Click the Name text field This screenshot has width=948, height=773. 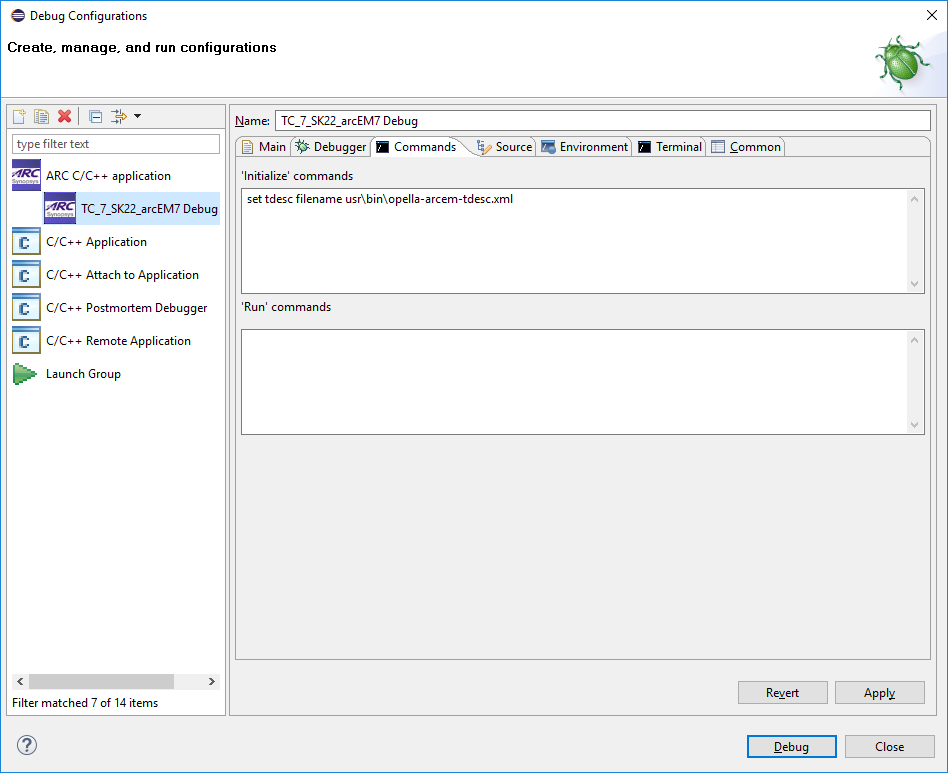pos(602,120)
